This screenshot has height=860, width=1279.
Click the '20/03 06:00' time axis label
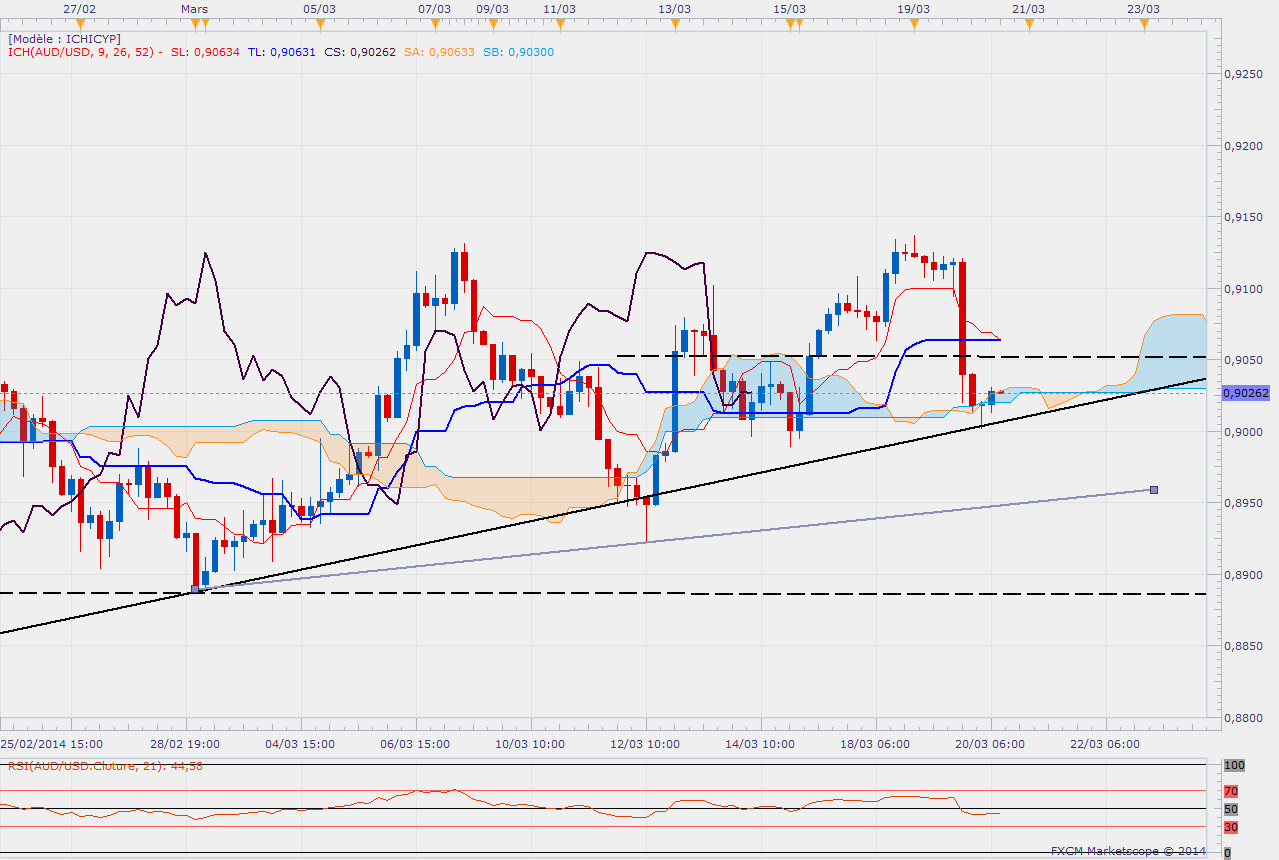[x=992, y=744]
